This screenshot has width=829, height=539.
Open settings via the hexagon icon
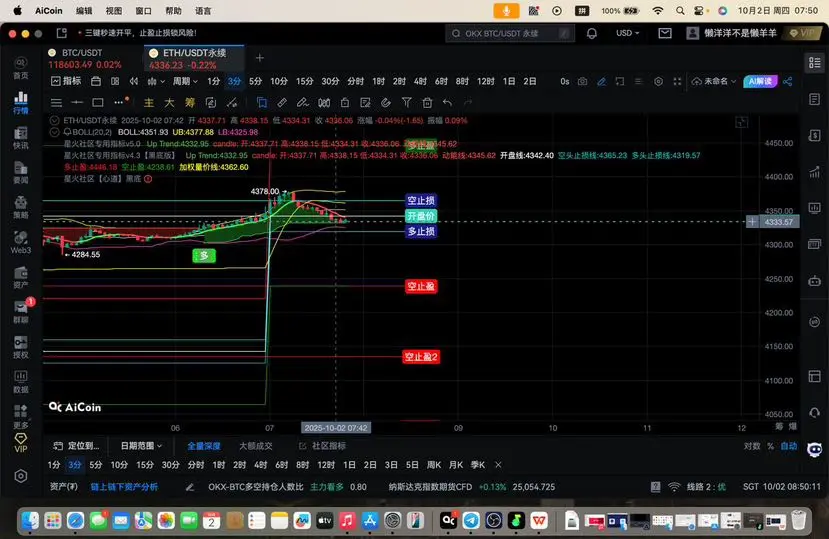[x=21, y=476]
